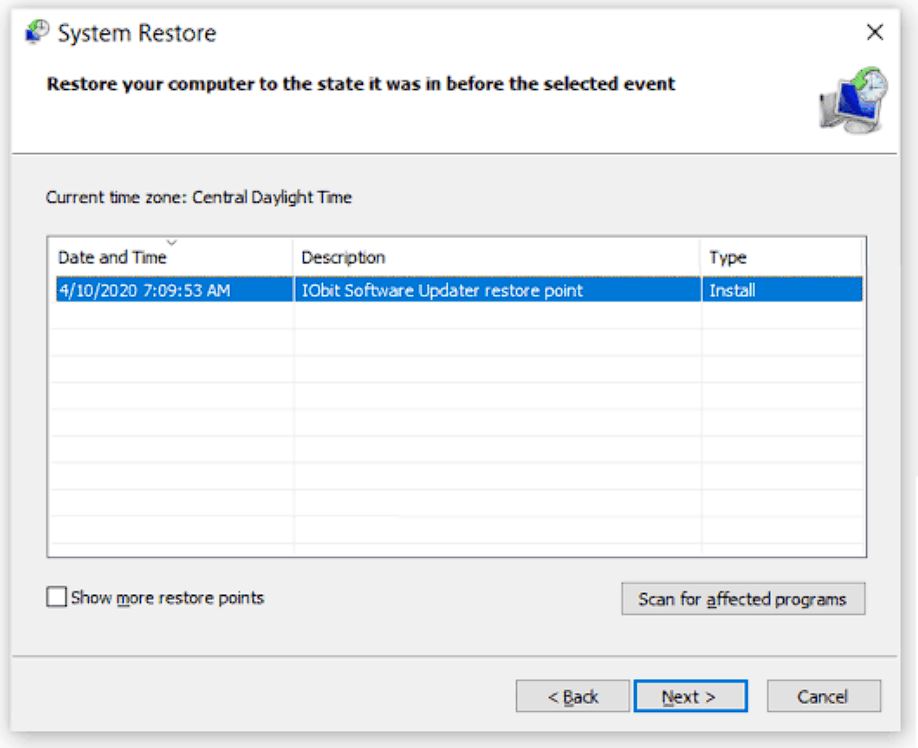This screenshot has height=748, width=918.
Task: Enable Show more restore points checkbox
Action: (x=56, y=597)
